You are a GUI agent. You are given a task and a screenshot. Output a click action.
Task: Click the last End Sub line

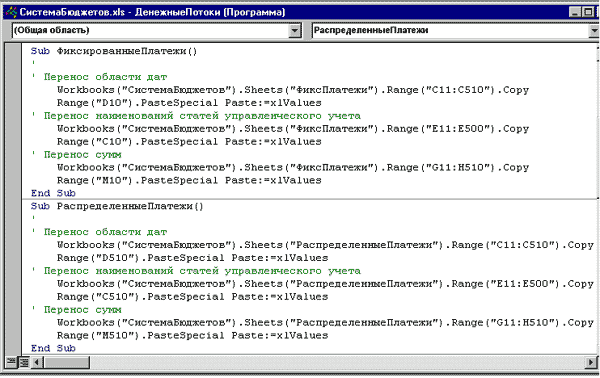click(x=53, y=349)
